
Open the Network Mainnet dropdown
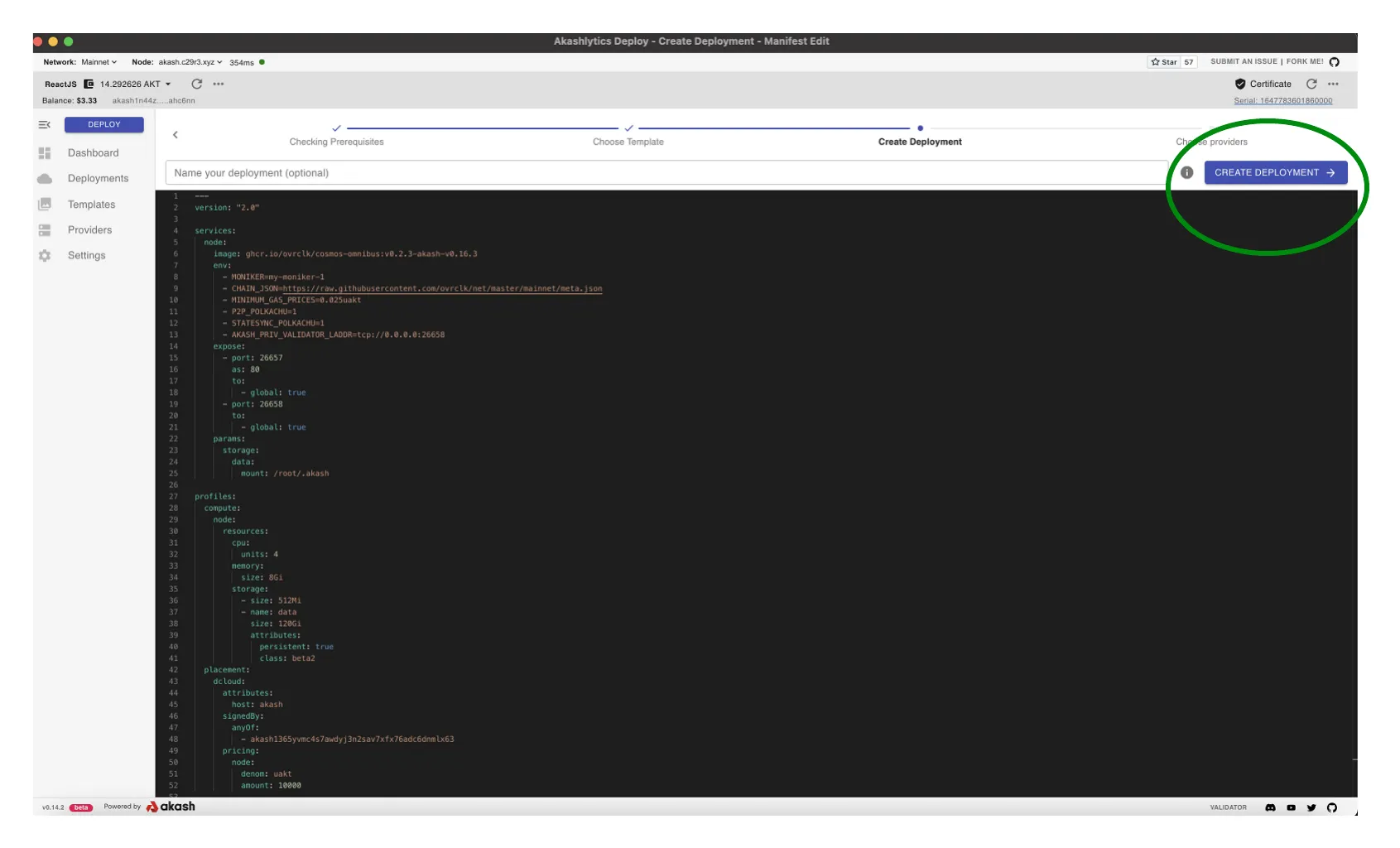(x=99, y=62)
